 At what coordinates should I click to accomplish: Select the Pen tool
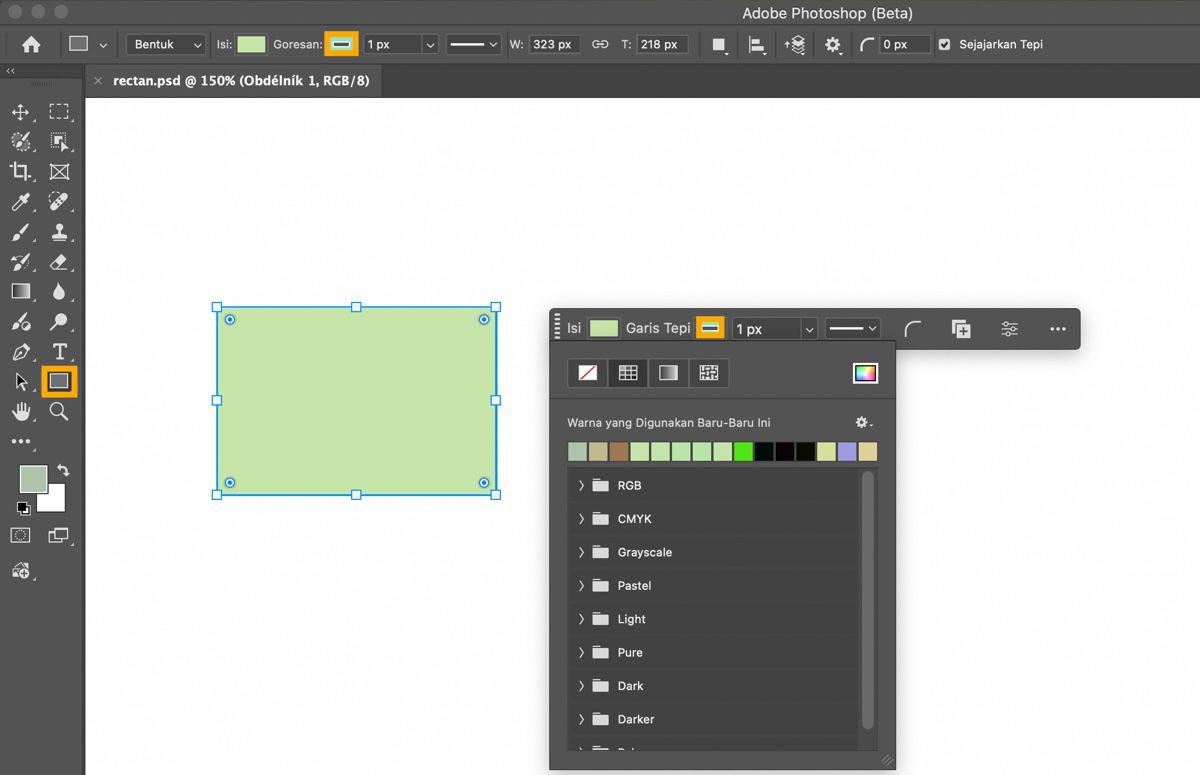click(x=20, y=352)
